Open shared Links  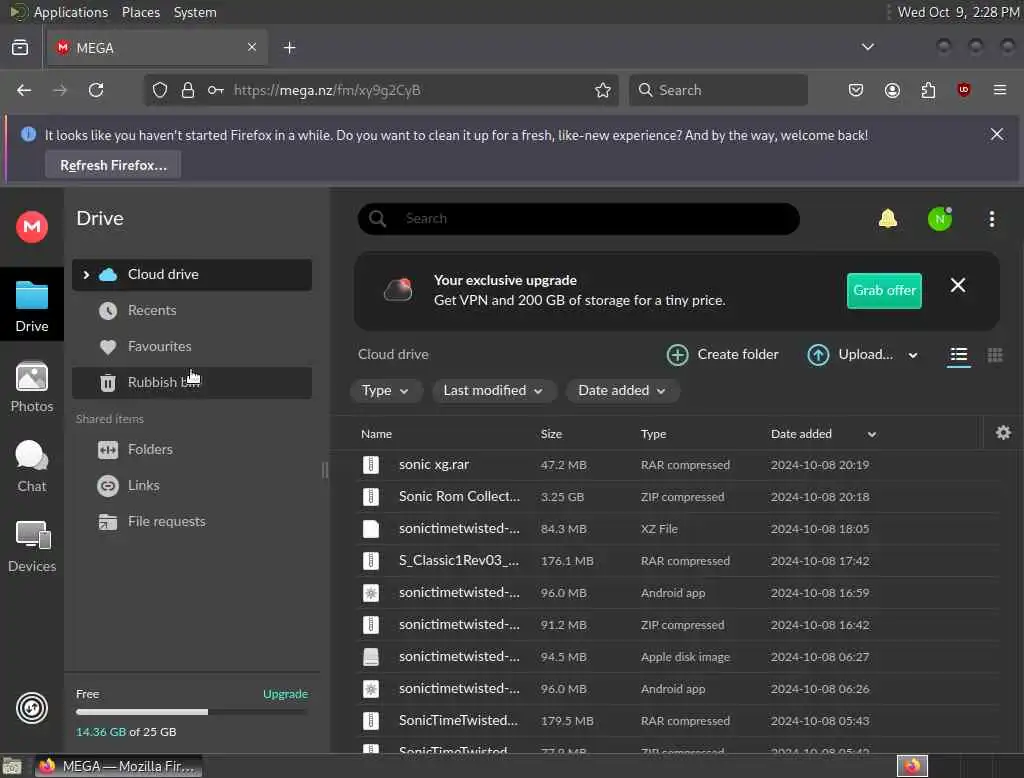192,485
